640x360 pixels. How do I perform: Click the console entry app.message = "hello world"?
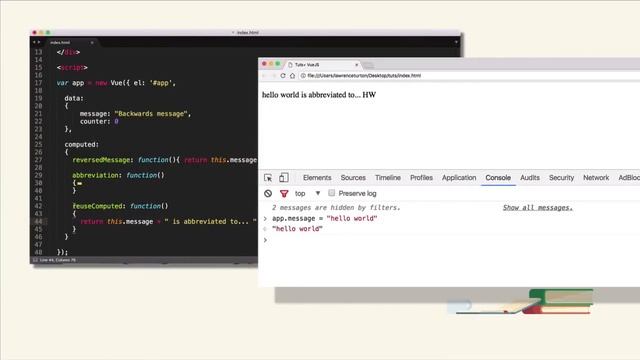(324, 218)
